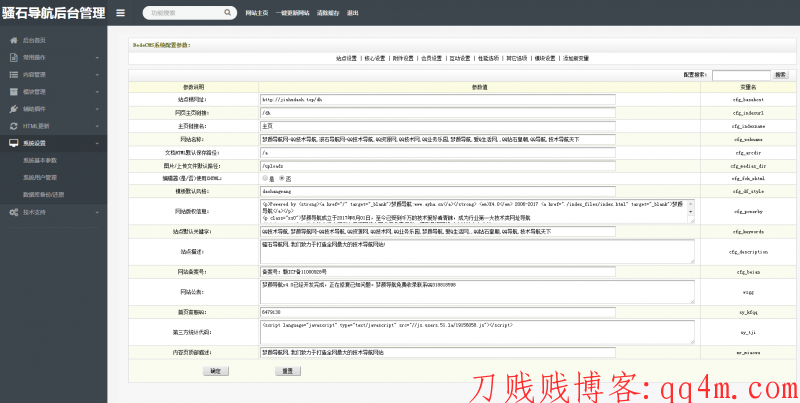
Task: Click the plug icon beside 辅助插件
Action: point(14,109)
